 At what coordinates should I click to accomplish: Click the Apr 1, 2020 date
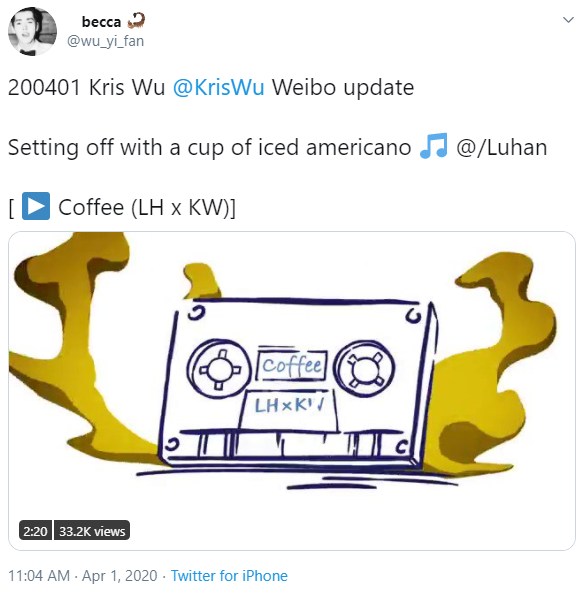(120, 576)
